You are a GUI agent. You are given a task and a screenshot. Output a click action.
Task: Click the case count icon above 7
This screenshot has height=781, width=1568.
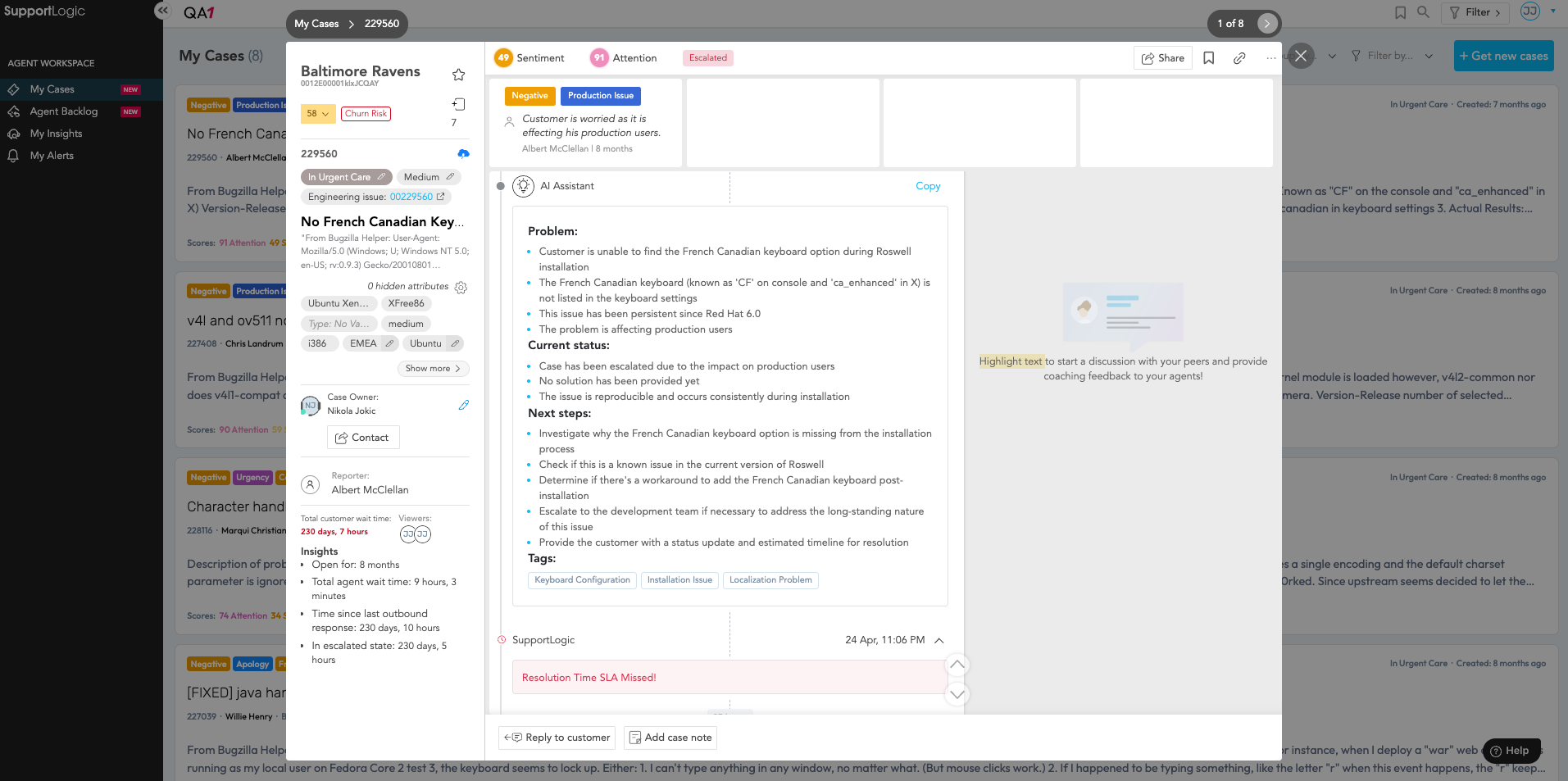458,104
